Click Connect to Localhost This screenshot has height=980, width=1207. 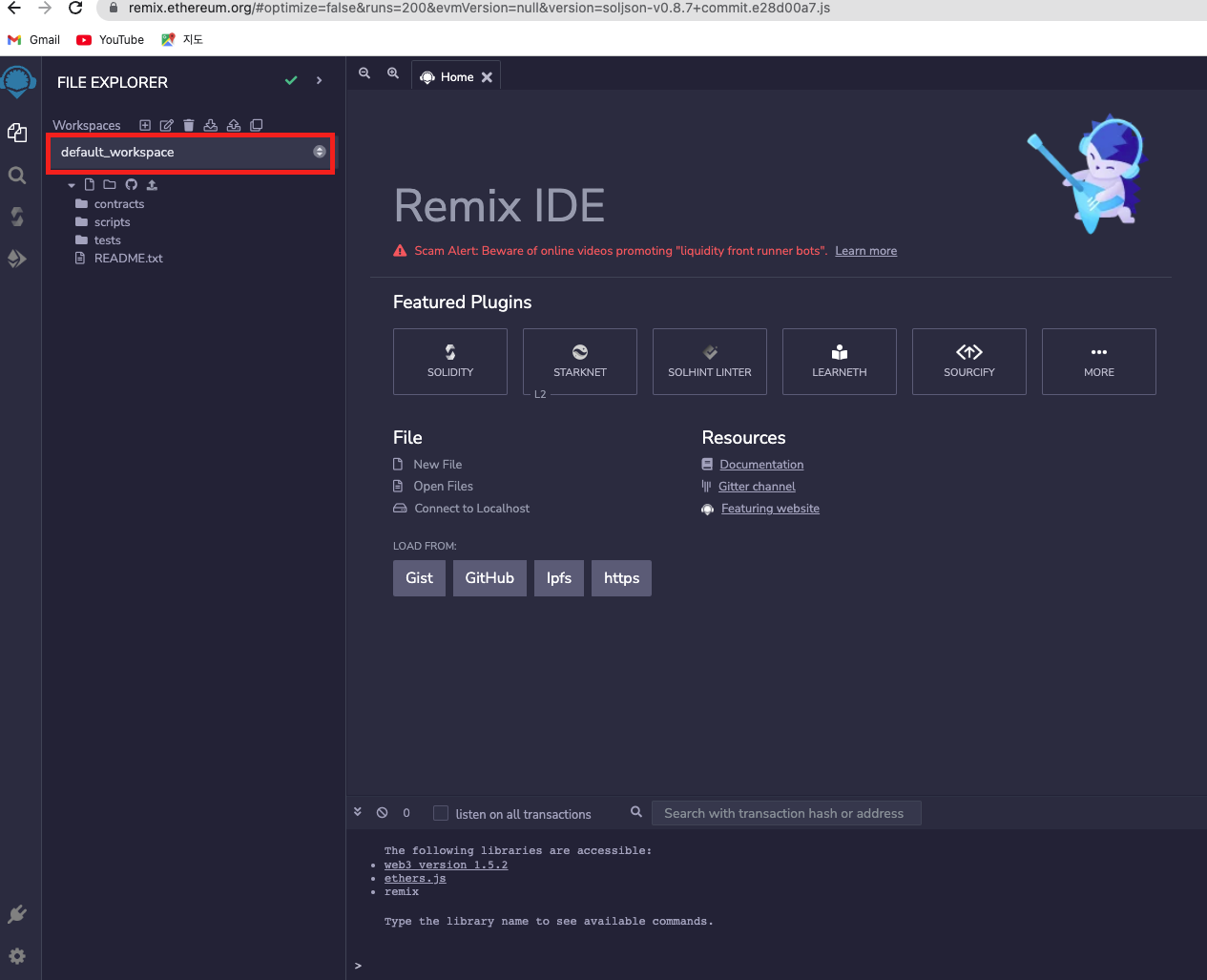coord(472,509)
